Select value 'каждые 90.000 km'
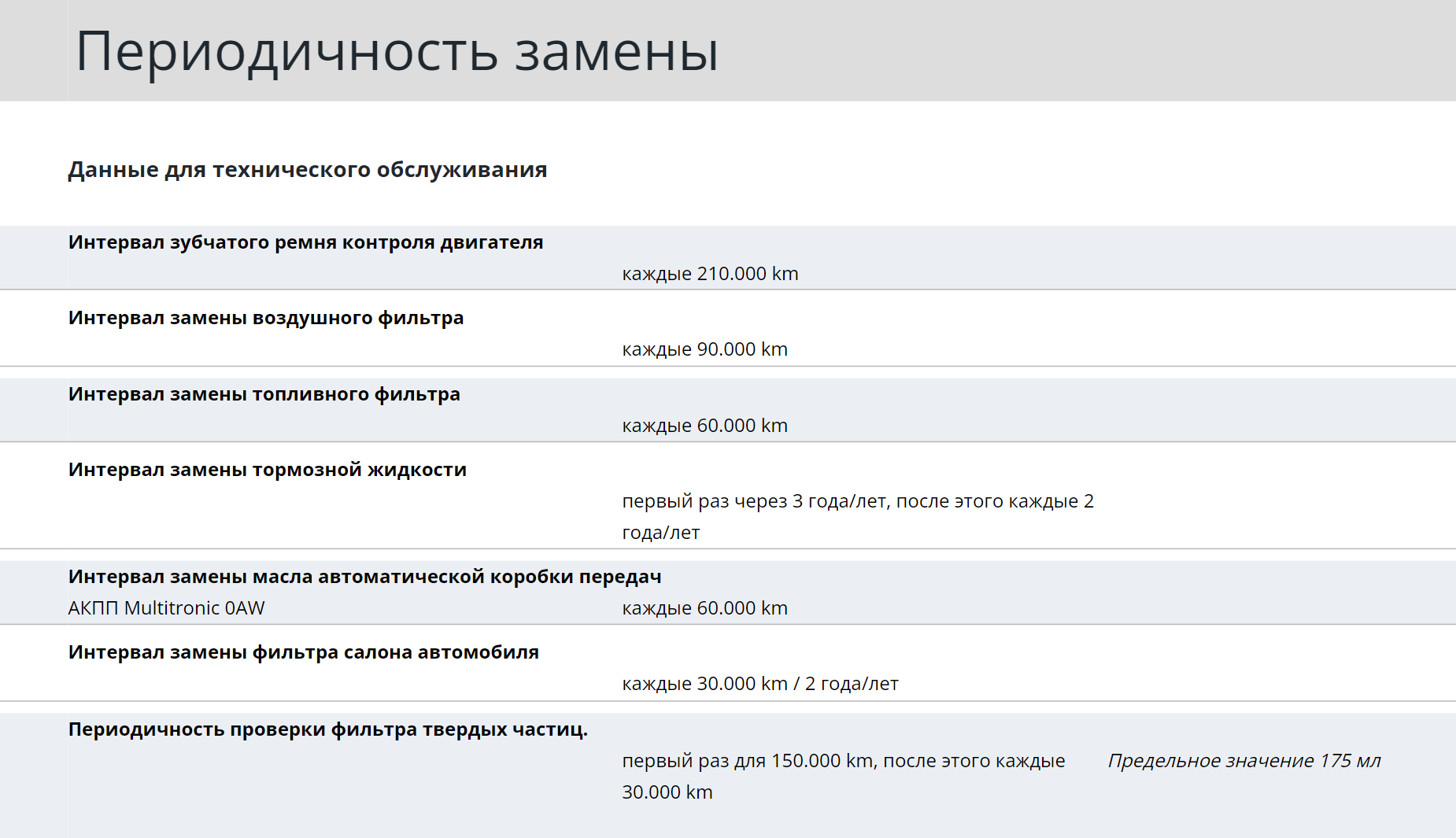 [704, 349]
